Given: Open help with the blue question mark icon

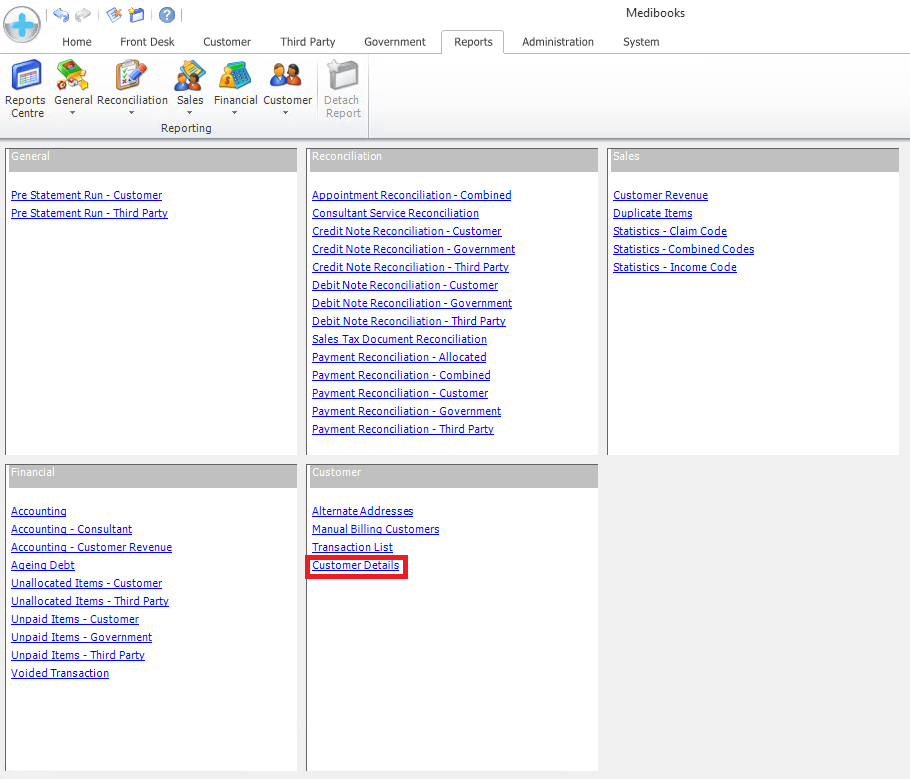Looking at the screenshot, I should pos(167,15).
